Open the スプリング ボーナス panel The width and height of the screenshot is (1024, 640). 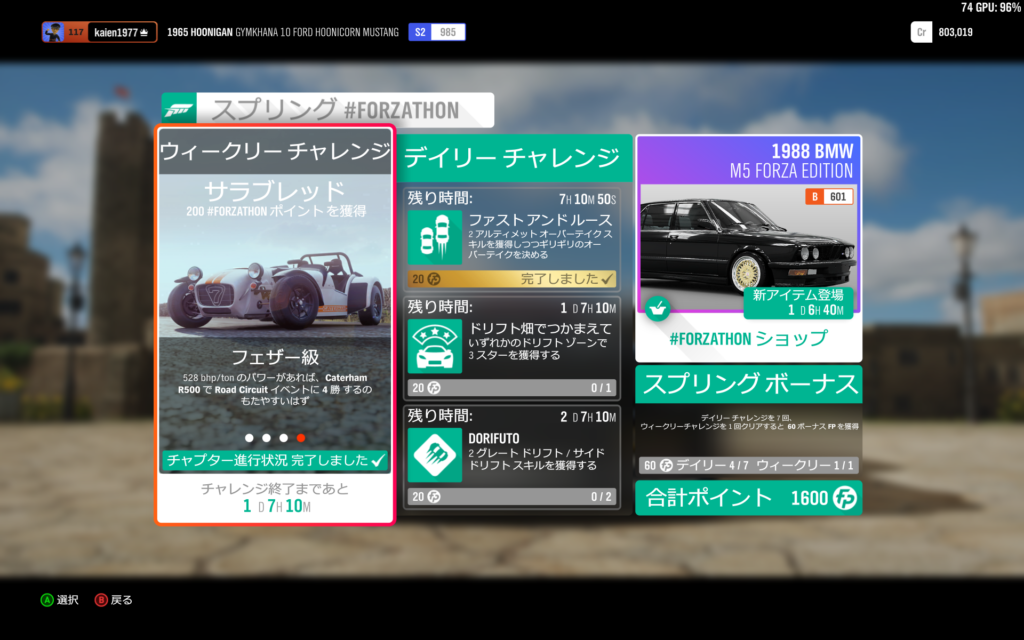pos(748,384)
